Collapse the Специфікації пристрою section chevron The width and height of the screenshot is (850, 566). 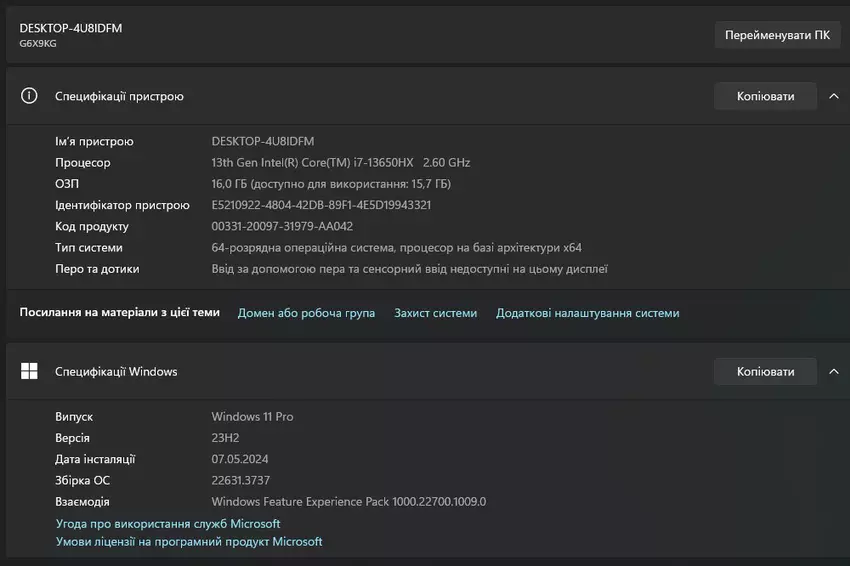coord(833,96)
